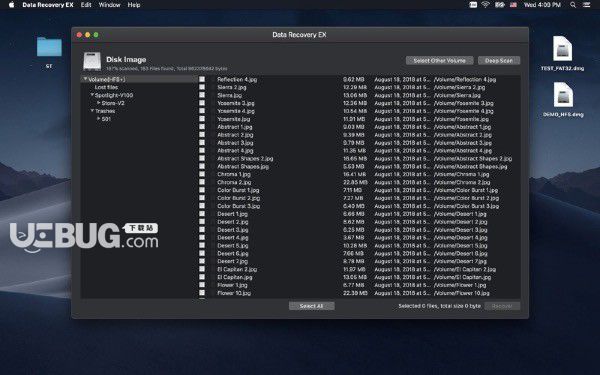The width and height of the screenshot is (600, 375).
Task: Click the file name Desert 3.jpg
Action: [x=233, y=230]
